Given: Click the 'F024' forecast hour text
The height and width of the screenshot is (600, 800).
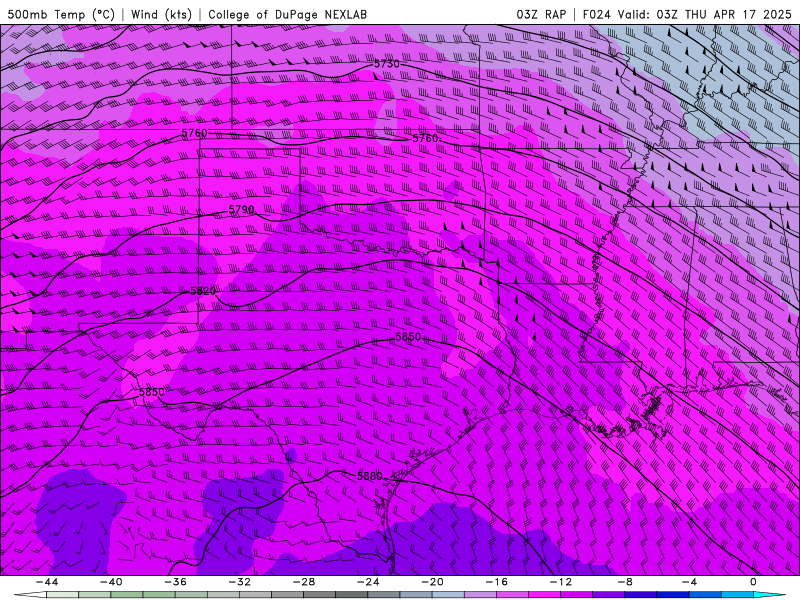Looking at the screenshot, I should pyautogui.click(x=596, y=14).
